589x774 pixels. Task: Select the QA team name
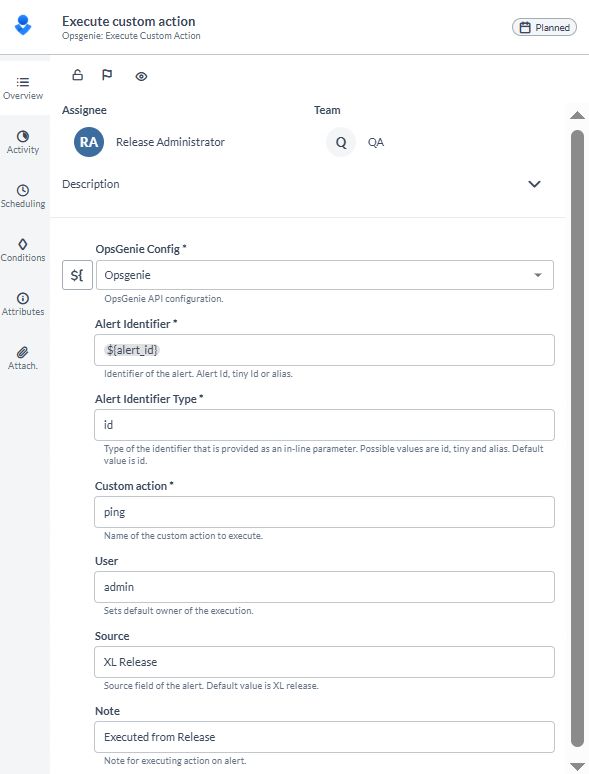tap(376, 142)
